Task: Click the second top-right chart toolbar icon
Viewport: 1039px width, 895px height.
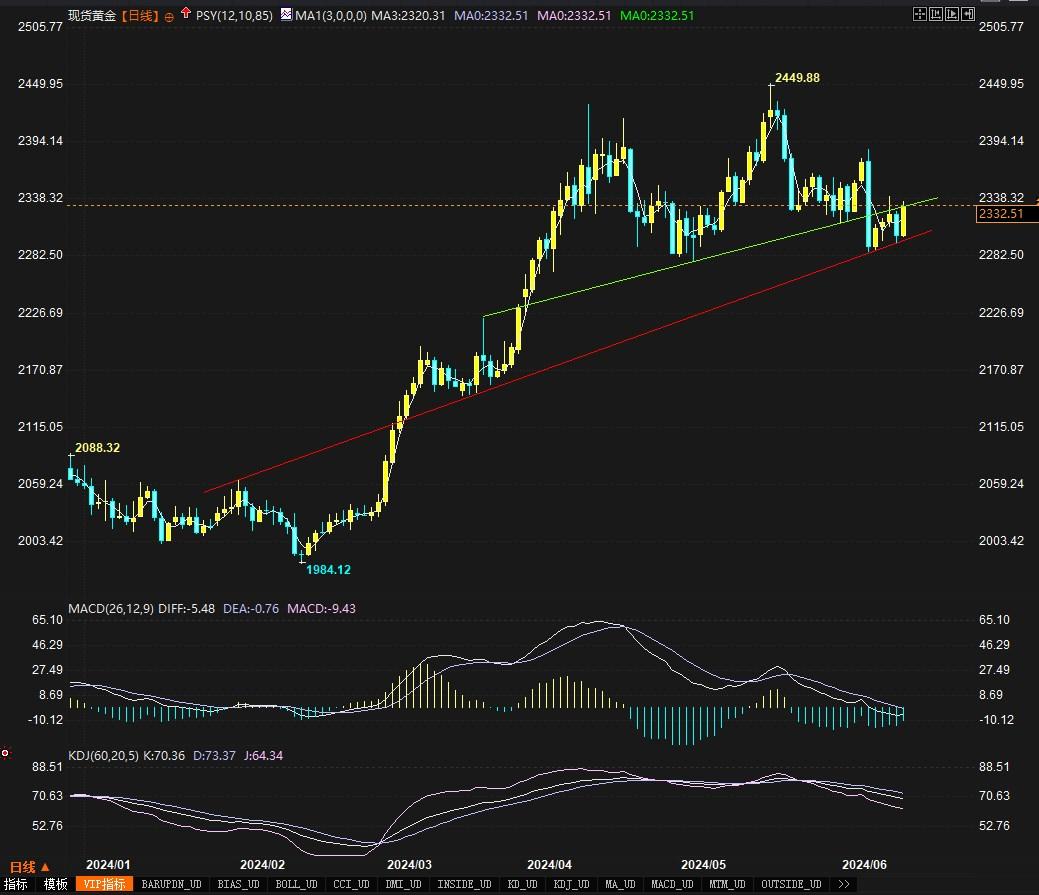Action: pyautogui.click(x=934, y=14)
